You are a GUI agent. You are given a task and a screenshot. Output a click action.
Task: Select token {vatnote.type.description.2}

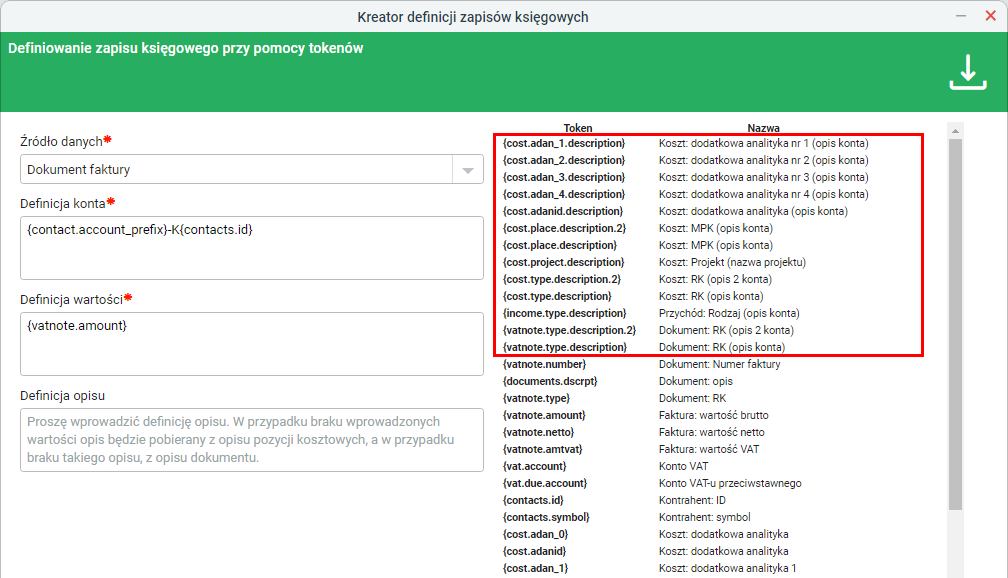[569, 330]
